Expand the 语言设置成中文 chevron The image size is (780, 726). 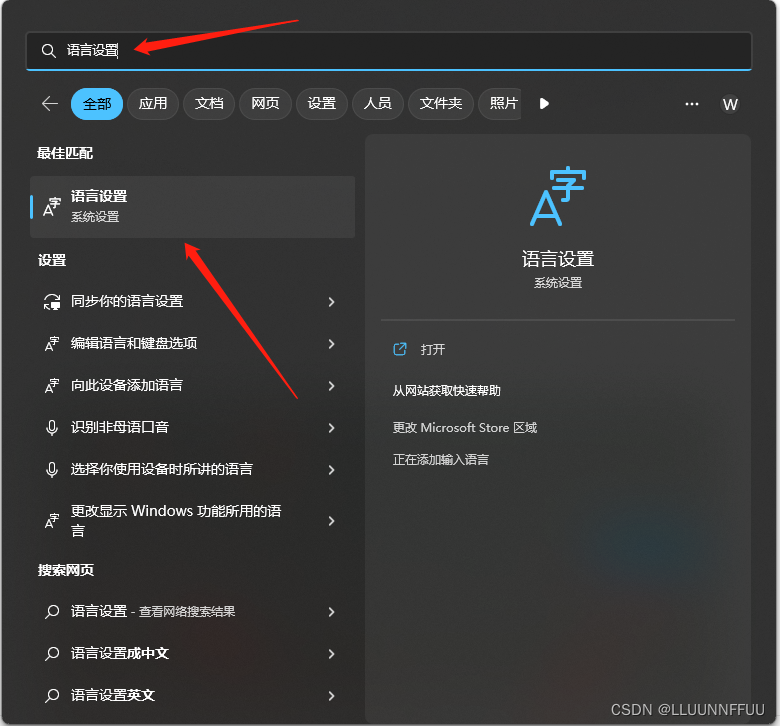click(x=331, y=654)
